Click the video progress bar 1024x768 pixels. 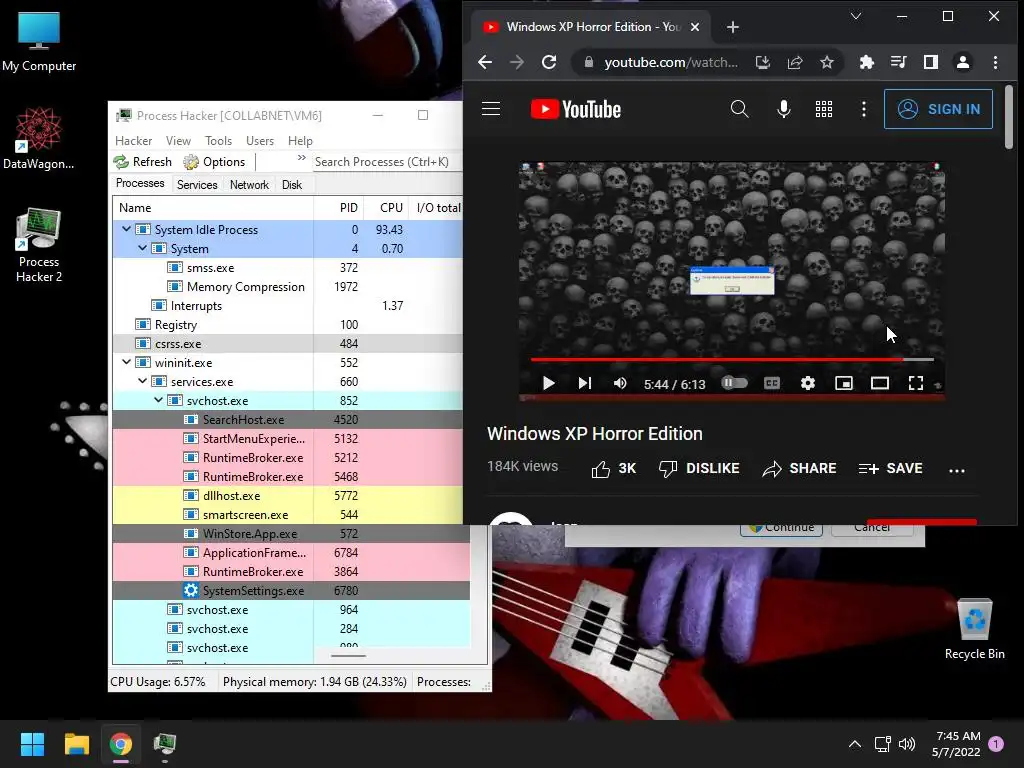[732, 359]
